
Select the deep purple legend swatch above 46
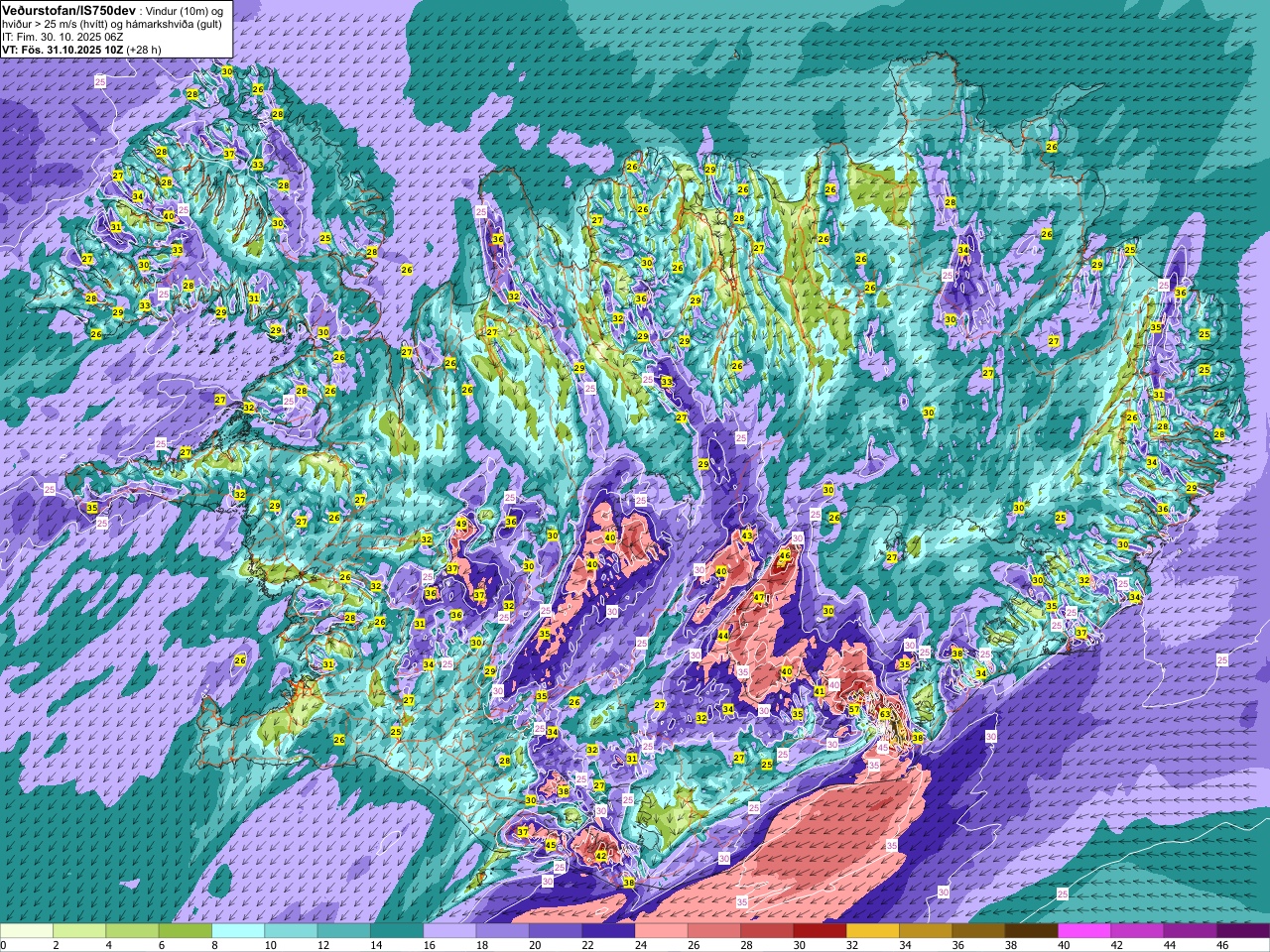pyautogui.click(x=1242, y=931)
